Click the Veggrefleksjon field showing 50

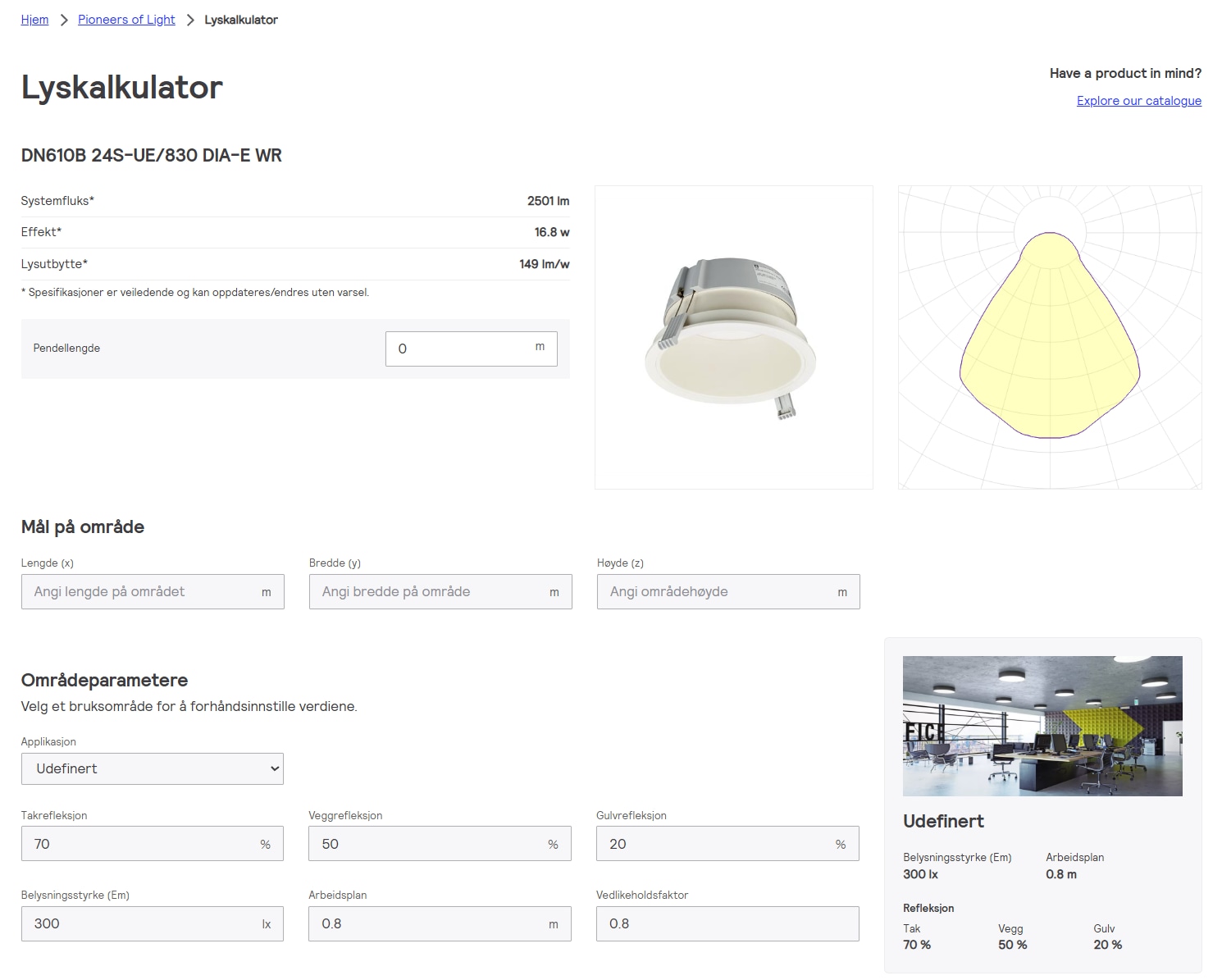coord(431,844)
